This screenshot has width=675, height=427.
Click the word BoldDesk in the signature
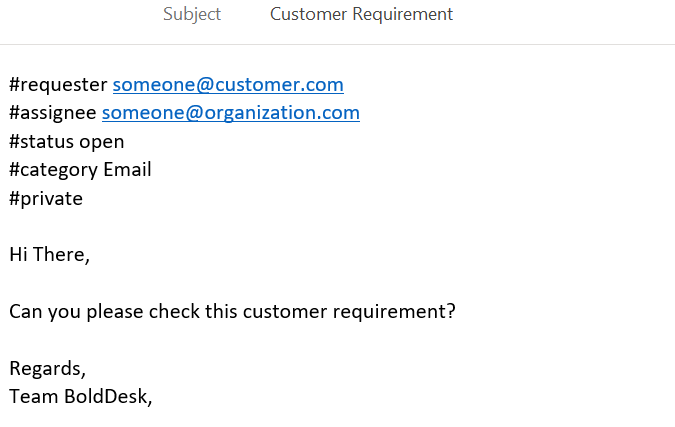point(106,396)
